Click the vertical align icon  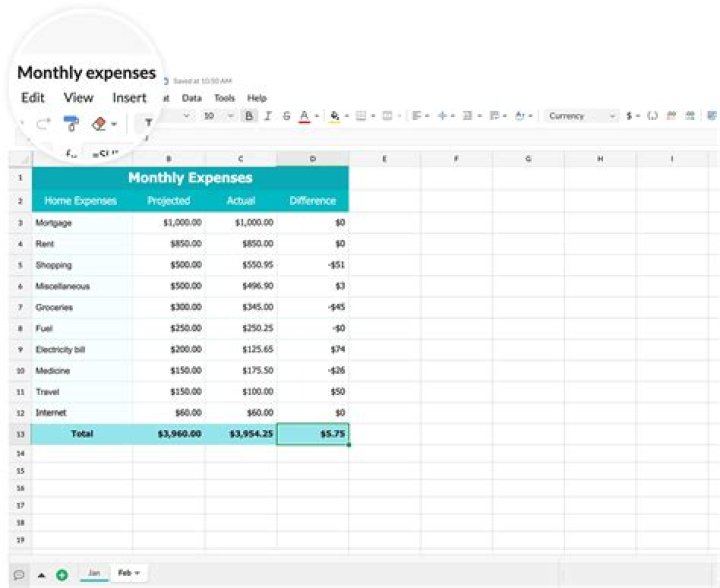click(x=442, y=116)
